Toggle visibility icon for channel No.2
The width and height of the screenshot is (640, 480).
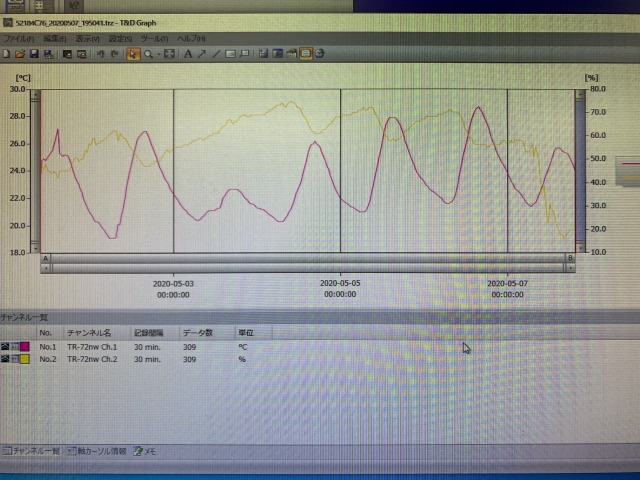4,359
